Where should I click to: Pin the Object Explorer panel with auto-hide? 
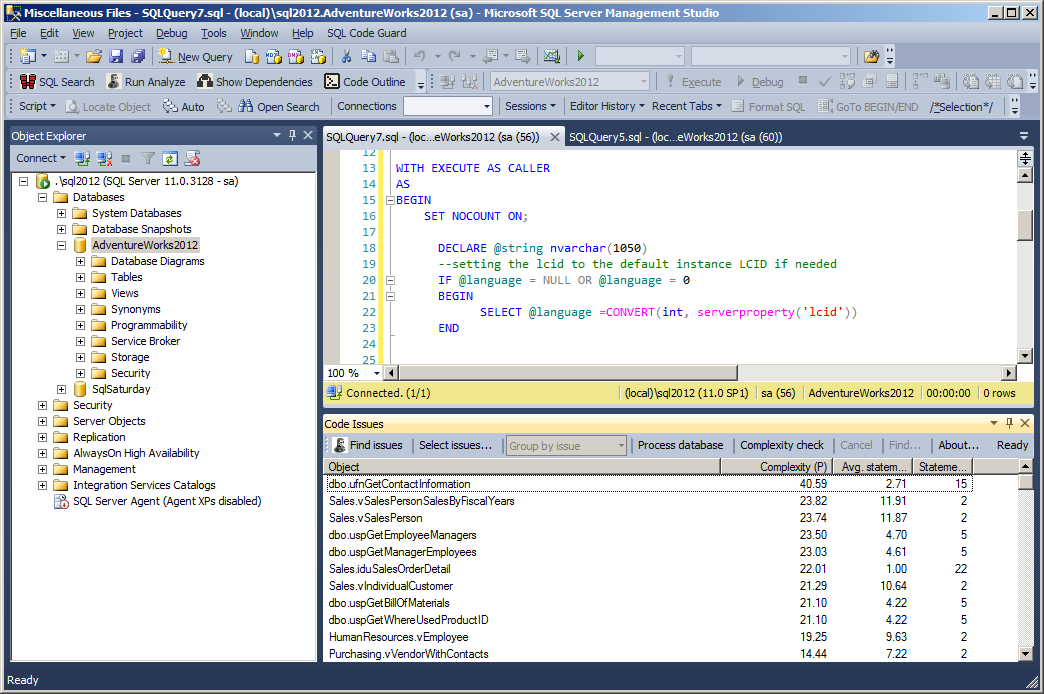[x=293, y=135]
